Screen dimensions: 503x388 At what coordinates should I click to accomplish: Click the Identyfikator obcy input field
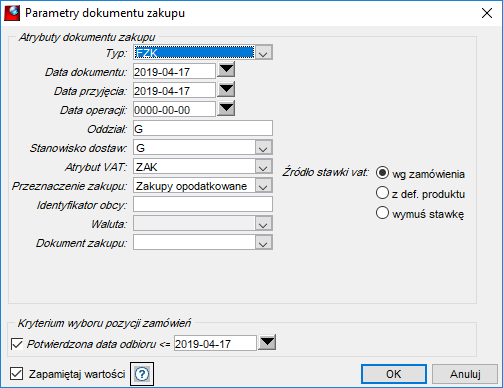click(x=203, y=204)
